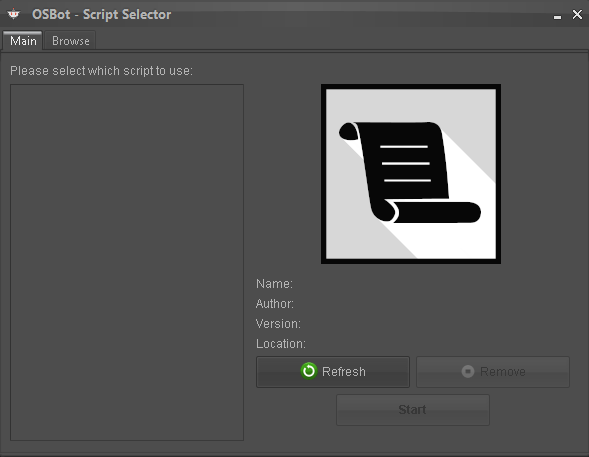
Task: Click the Name: field label
Action: click(x=274, y=284)
